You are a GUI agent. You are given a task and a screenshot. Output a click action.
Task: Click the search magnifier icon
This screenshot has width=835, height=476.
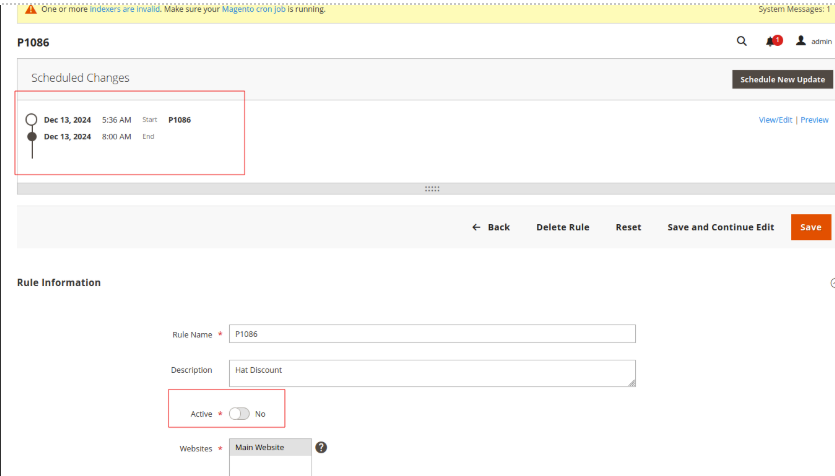tap(741, 42)
